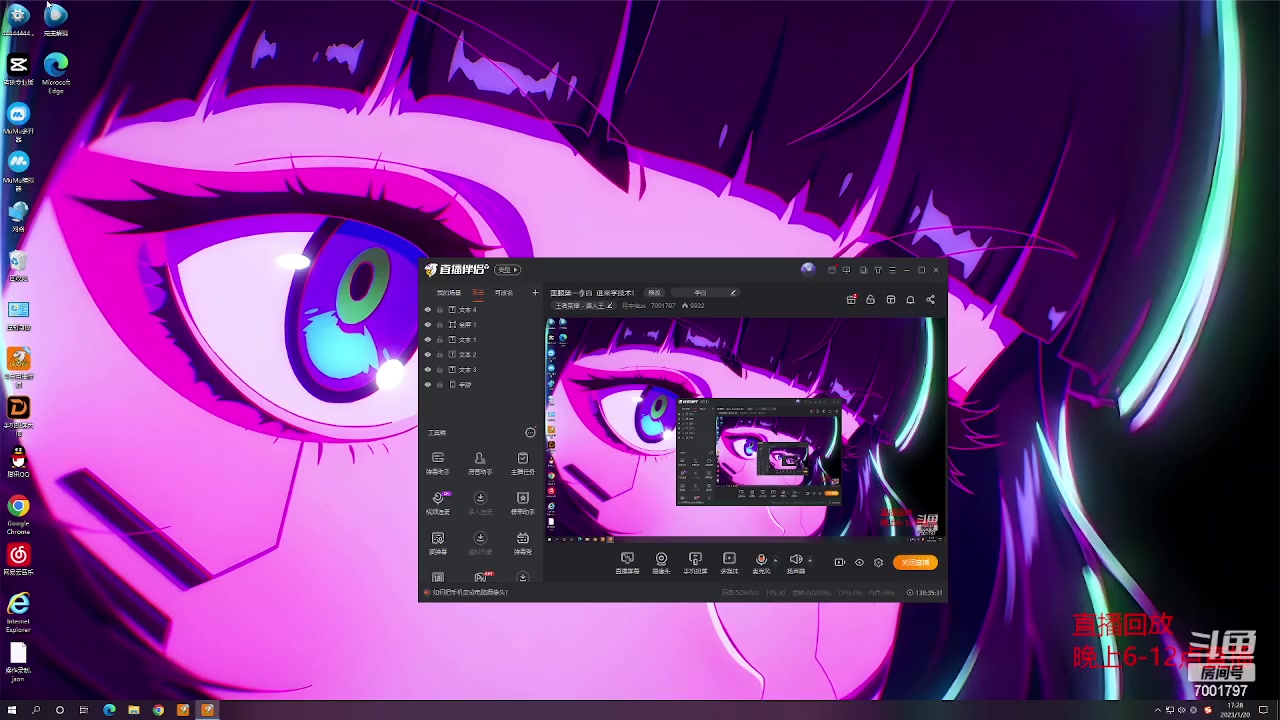The width and height of the screenshot is (1280, 720).
Task: Click the unlock padlock icon in top toolbar
Action: (870, 299)
